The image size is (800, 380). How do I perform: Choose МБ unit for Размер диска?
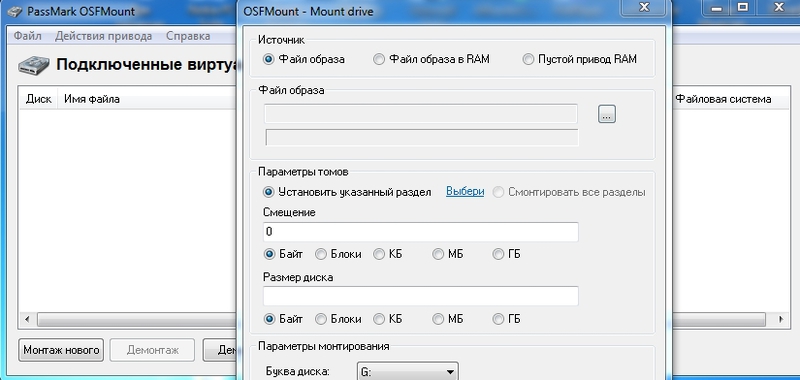(x=438, y=319)
